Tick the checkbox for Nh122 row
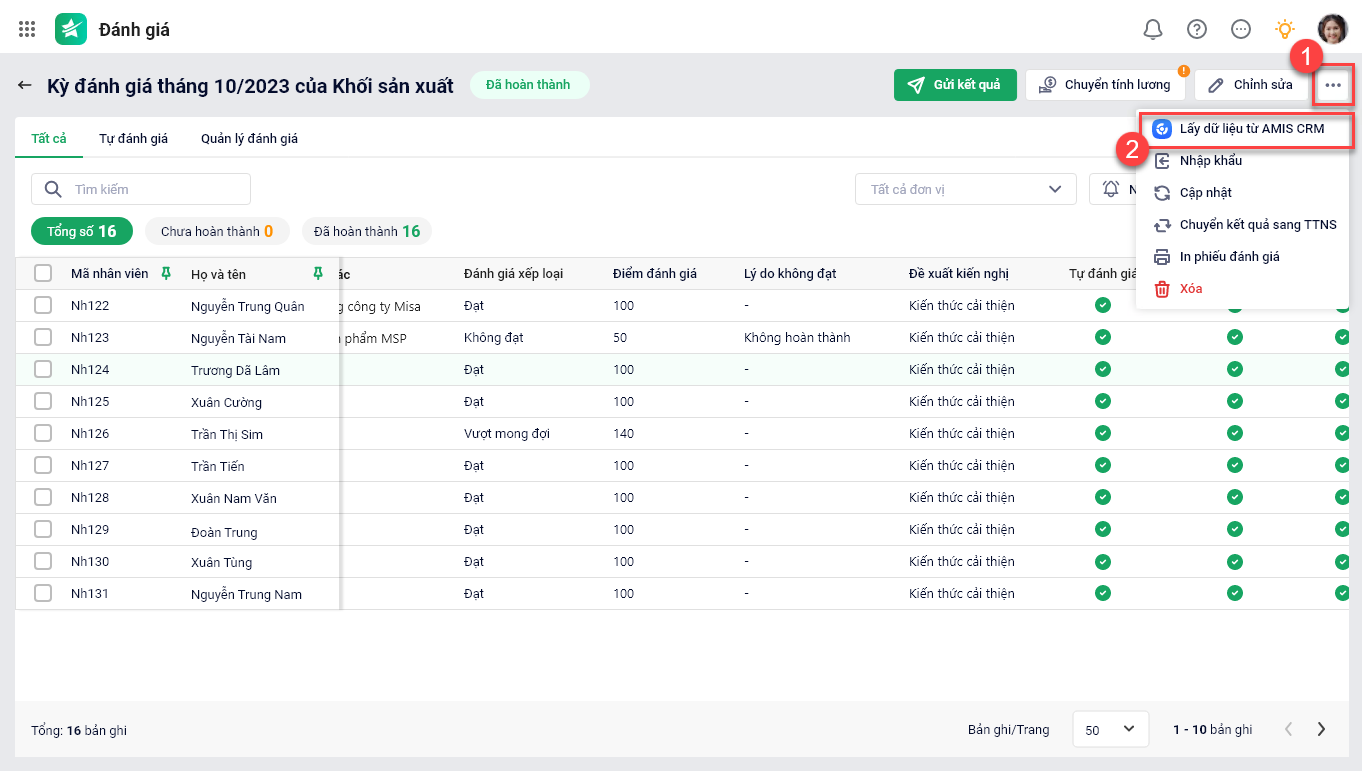The image size is (1362, 771). pos(43,306)
